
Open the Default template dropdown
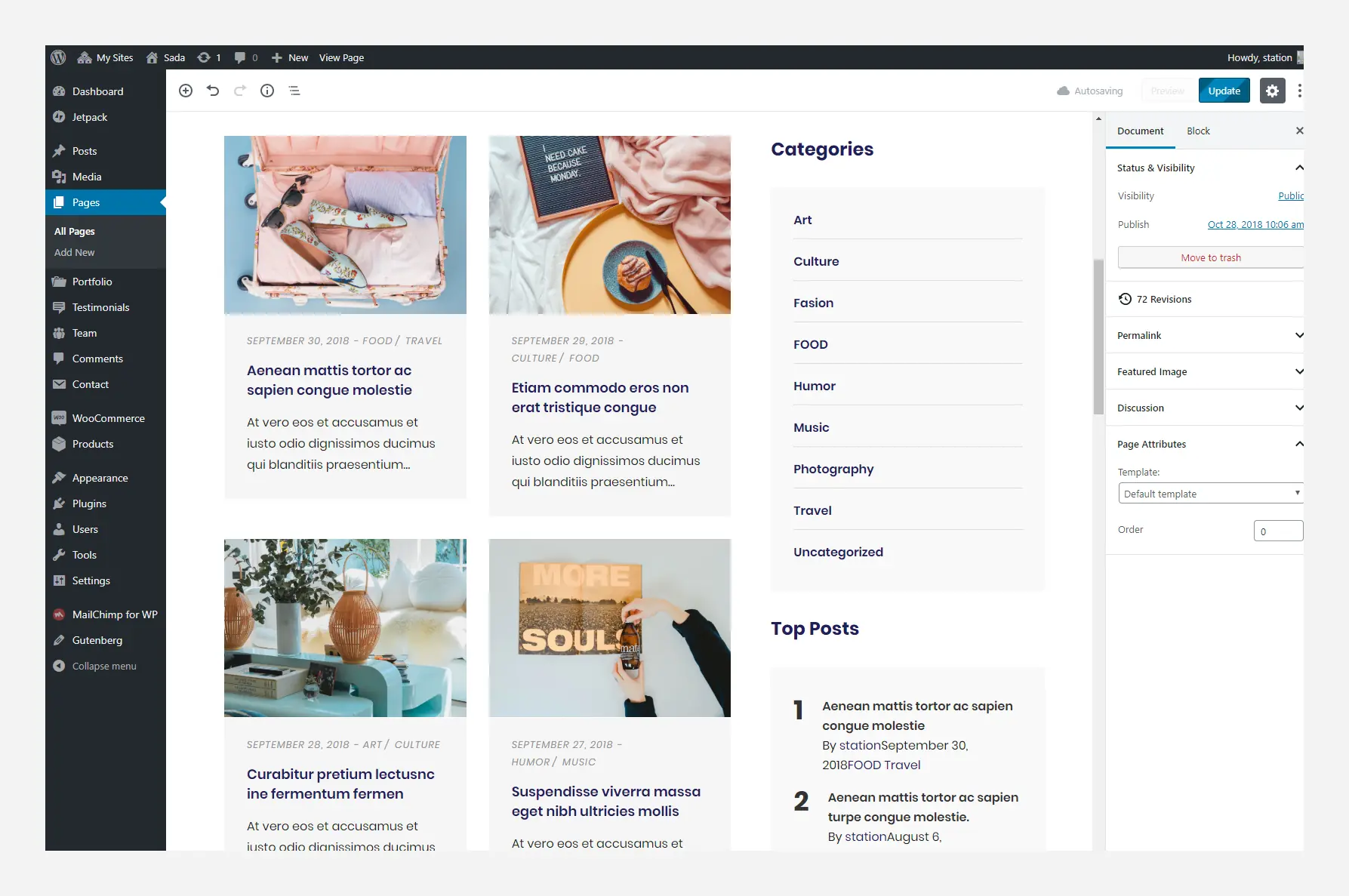(1210, 494)
